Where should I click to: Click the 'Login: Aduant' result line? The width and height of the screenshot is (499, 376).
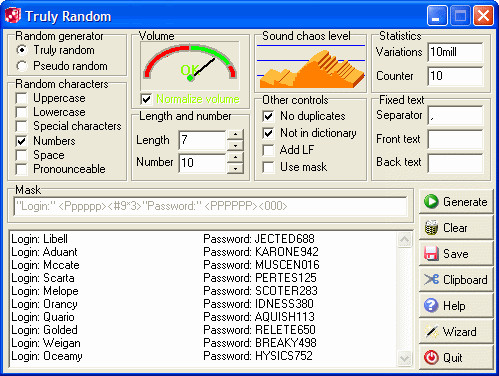(44, 252)
